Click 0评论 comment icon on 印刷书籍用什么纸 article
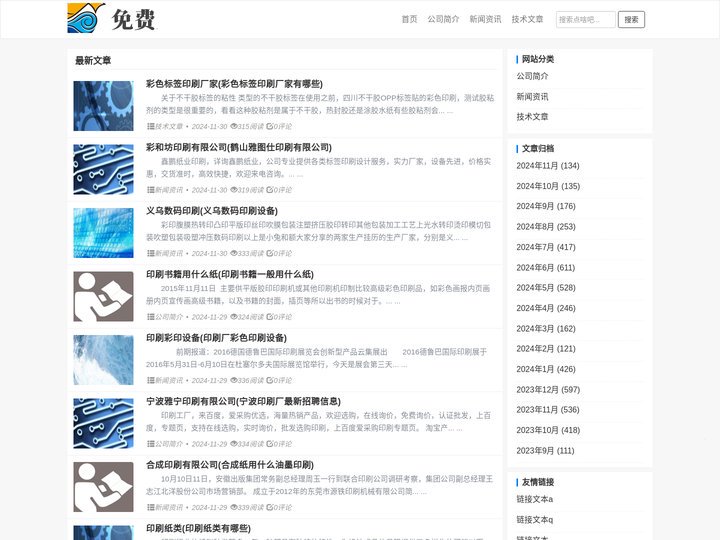The width and height of the screenshot is (720, 540). click(270, 316)
